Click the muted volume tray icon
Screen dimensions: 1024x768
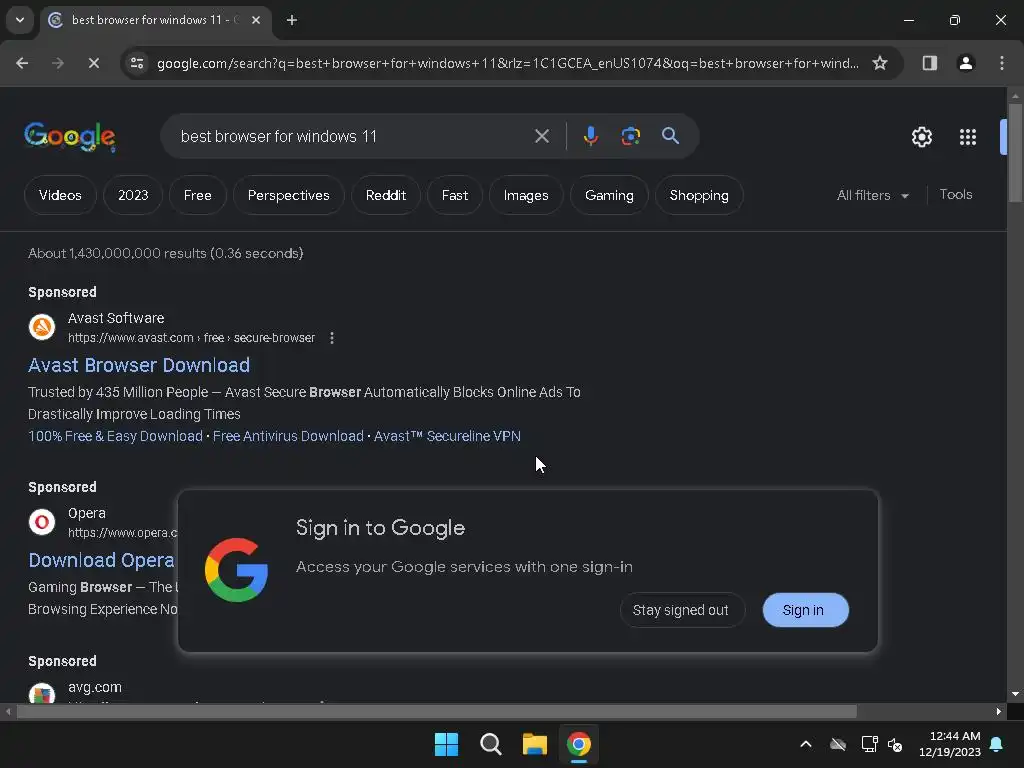tap(895, 744)
